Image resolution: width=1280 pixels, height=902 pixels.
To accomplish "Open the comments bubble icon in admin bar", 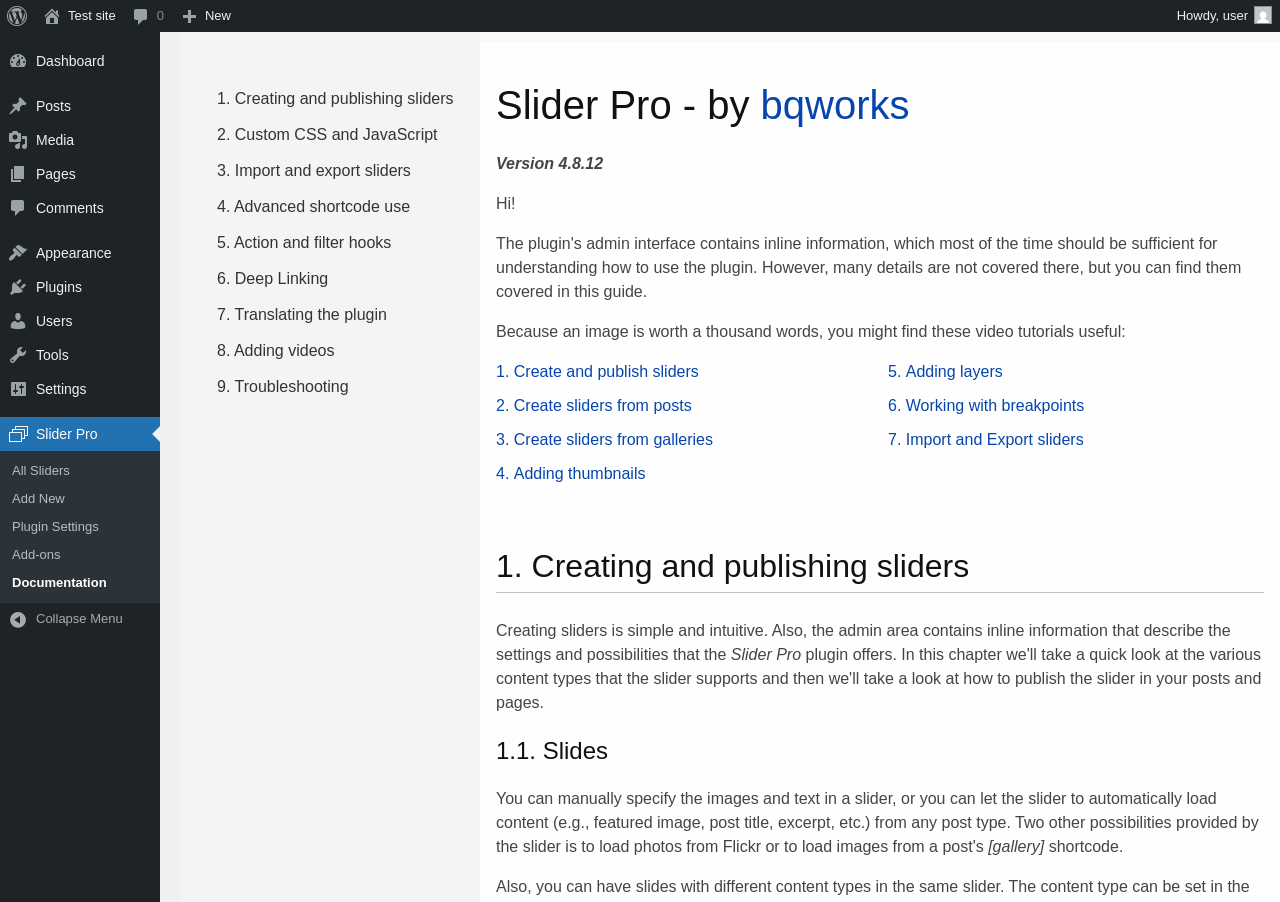I will coord(141,16).
